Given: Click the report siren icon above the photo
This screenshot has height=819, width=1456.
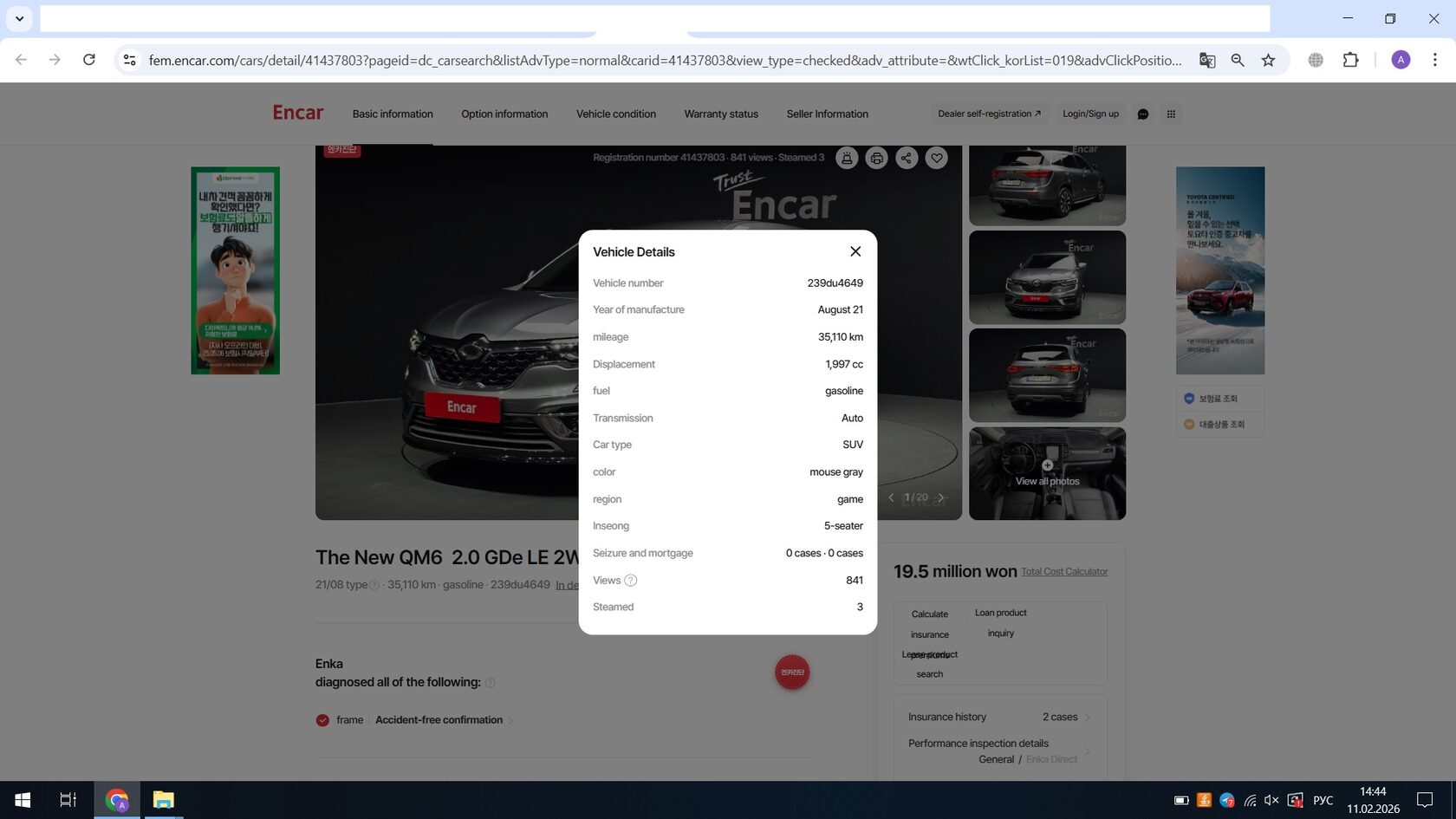Looking at the screenshot, I should point(847,158).
